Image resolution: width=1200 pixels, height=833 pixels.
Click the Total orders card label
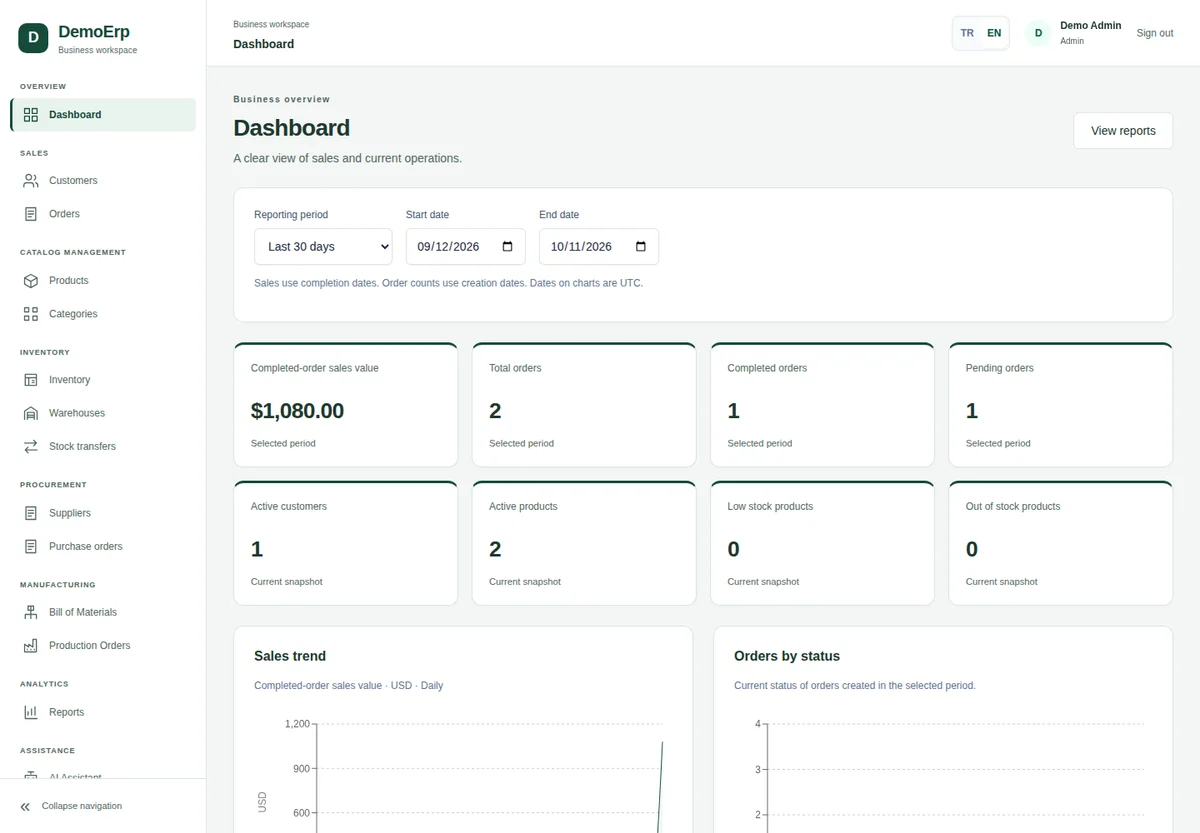pyautogui.click(x=515, y=368)
